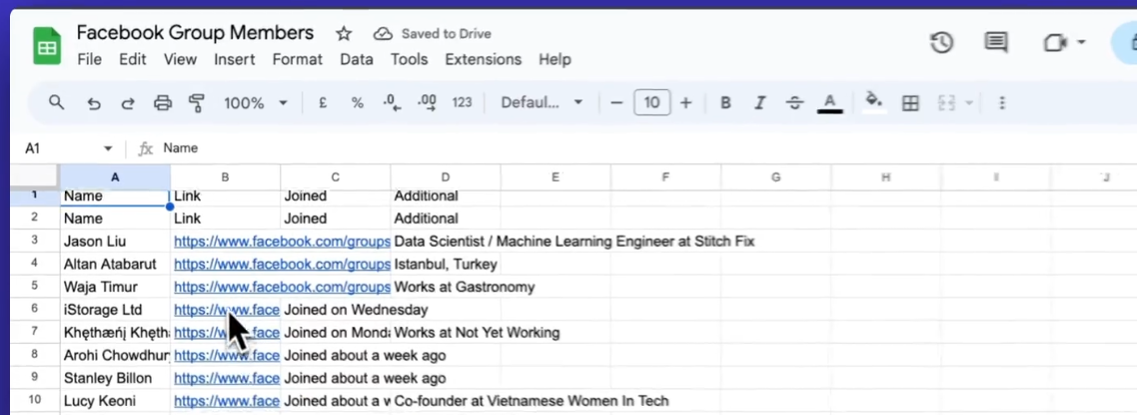Viewport: 1137px width, 415px height.
Task: Open the Format menu
Action: (x=297, y=59)
